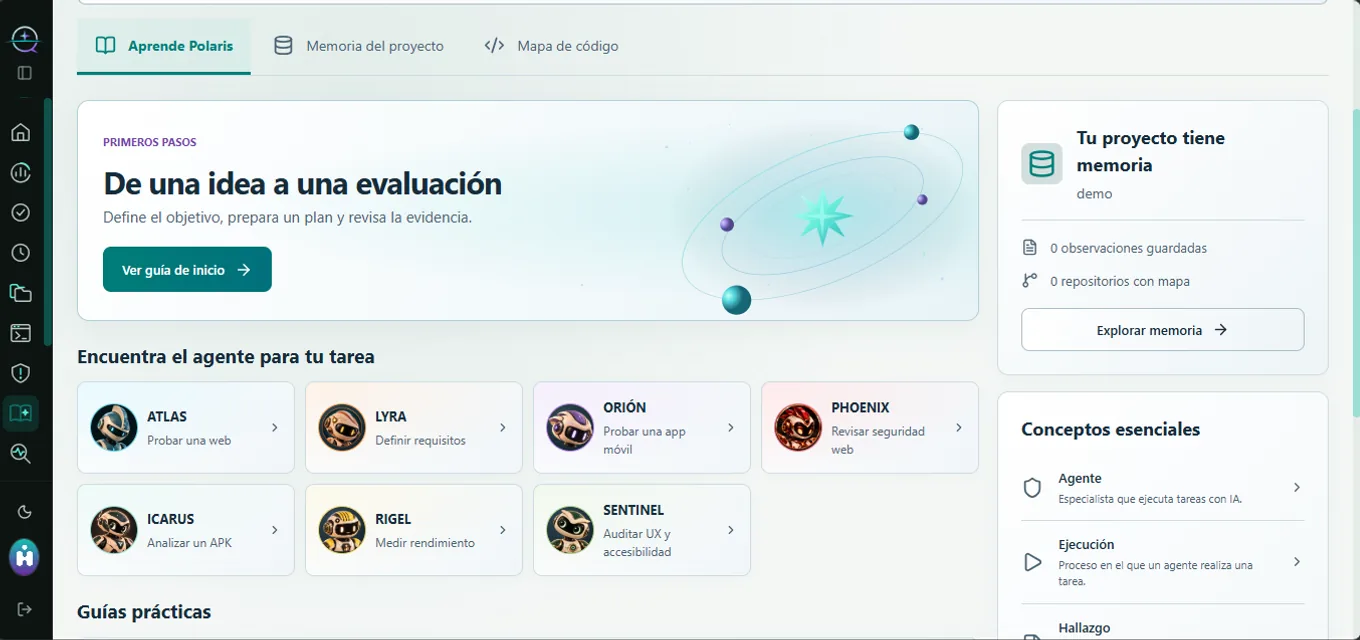This screenshot has width=1360, height=640.
Task: Open the magnifier pulse analysis icon in sidebar
Action: click(x=21, y=453)
